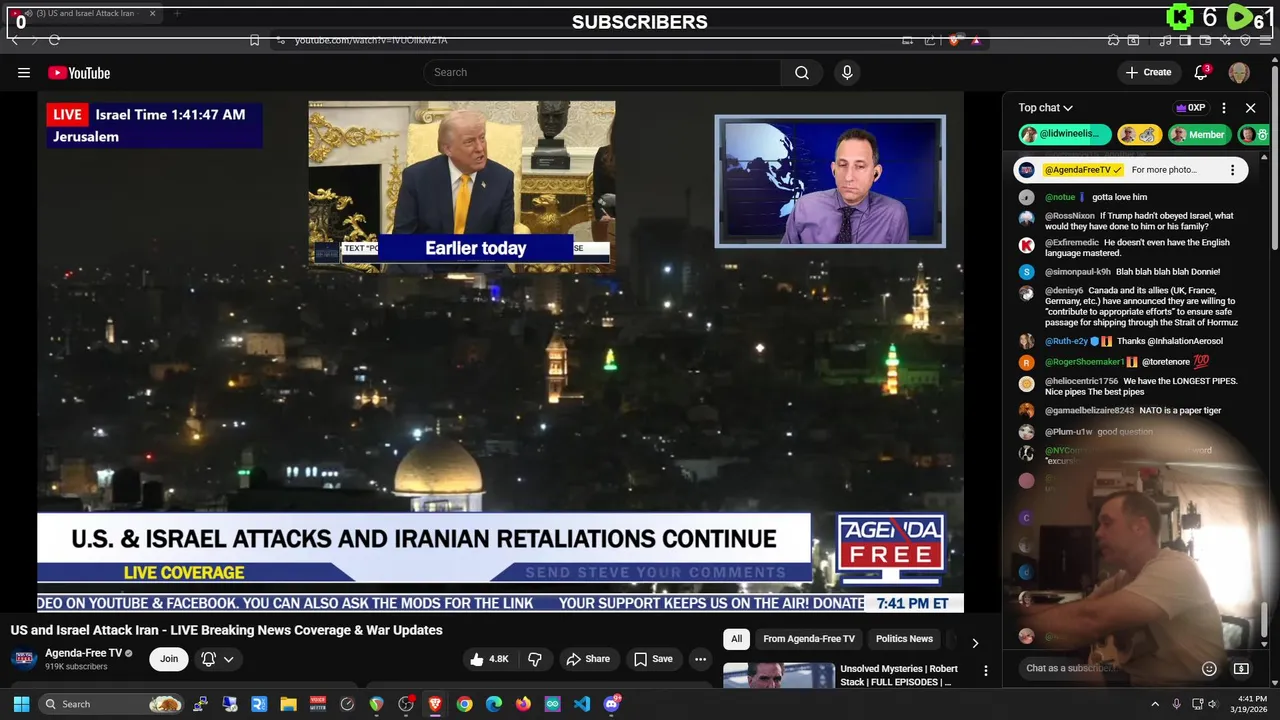Open the Unsolved Mysteries video thumbnail

[779, 675]
